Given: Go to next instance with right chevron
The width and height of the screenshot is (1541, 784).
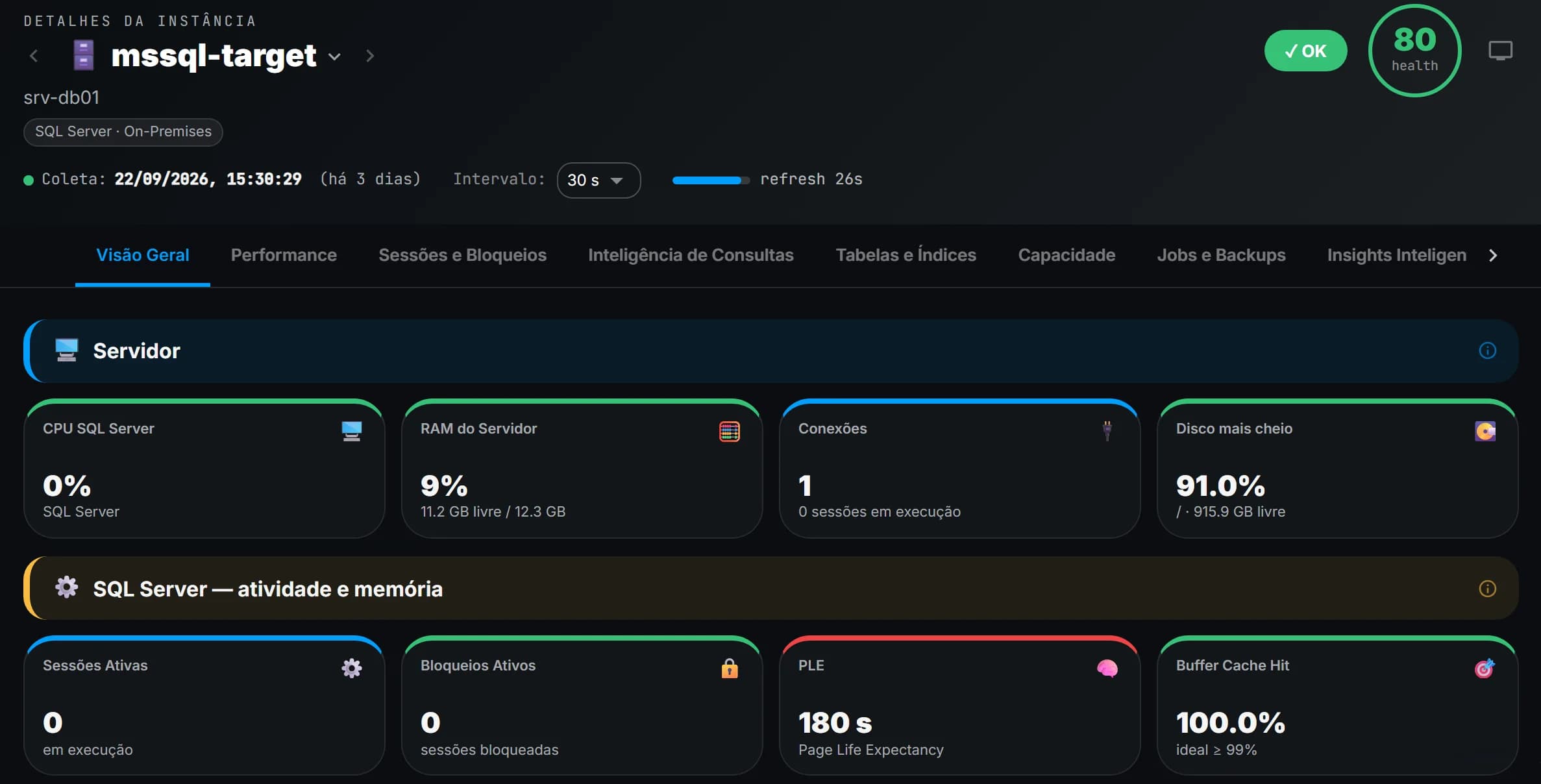Looking at the screenshot, I should point(370,56).
